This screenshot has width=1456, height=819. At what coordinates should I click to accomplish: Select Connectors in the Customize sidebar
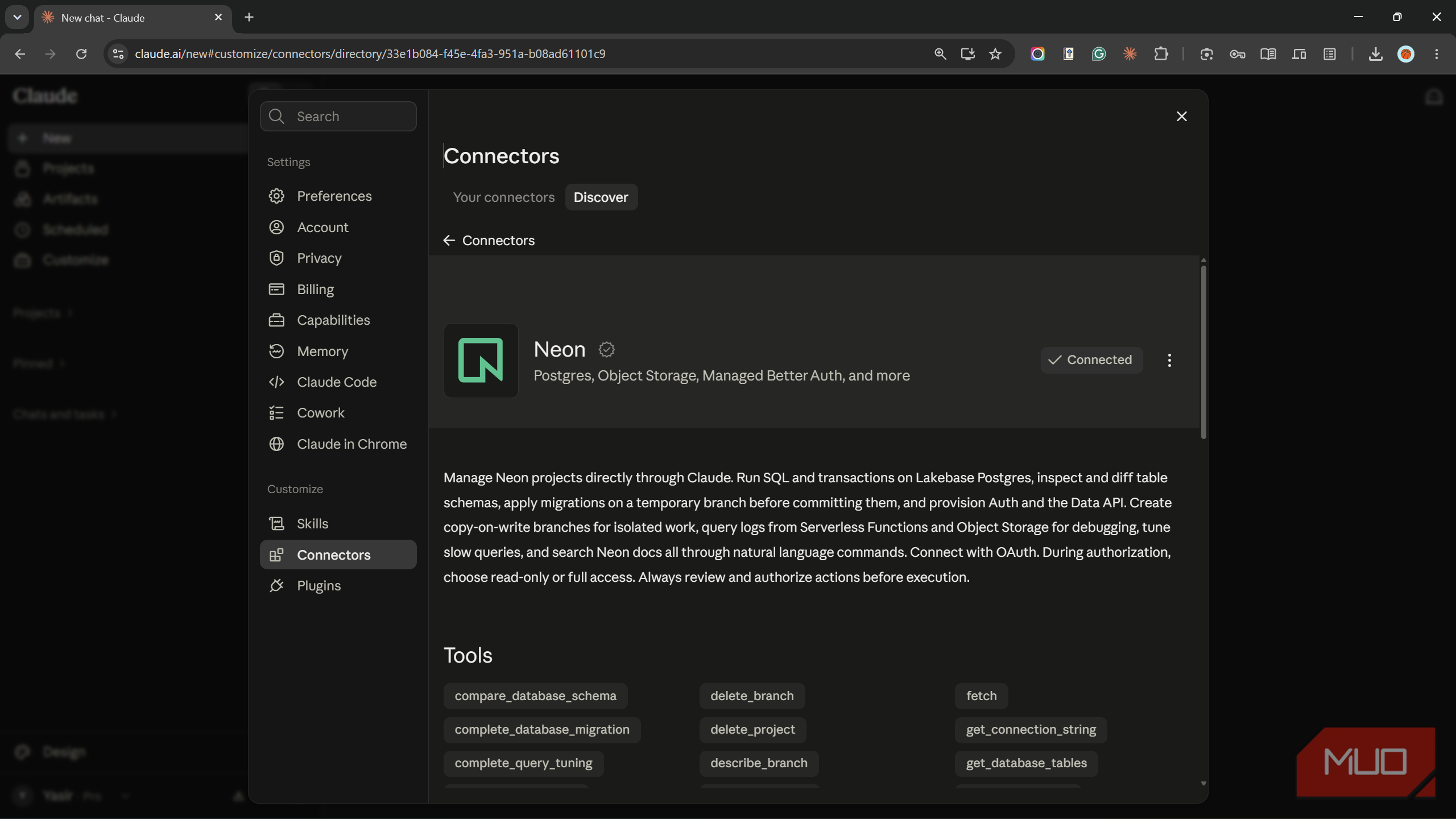coord(338,555)
